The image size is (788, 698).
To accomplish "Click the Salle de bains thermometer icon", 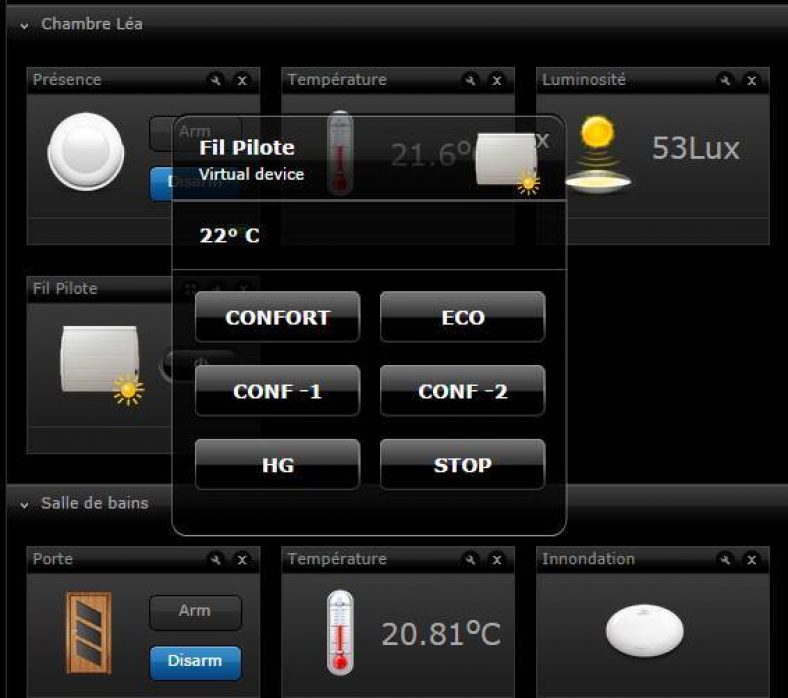I will 340,632.
